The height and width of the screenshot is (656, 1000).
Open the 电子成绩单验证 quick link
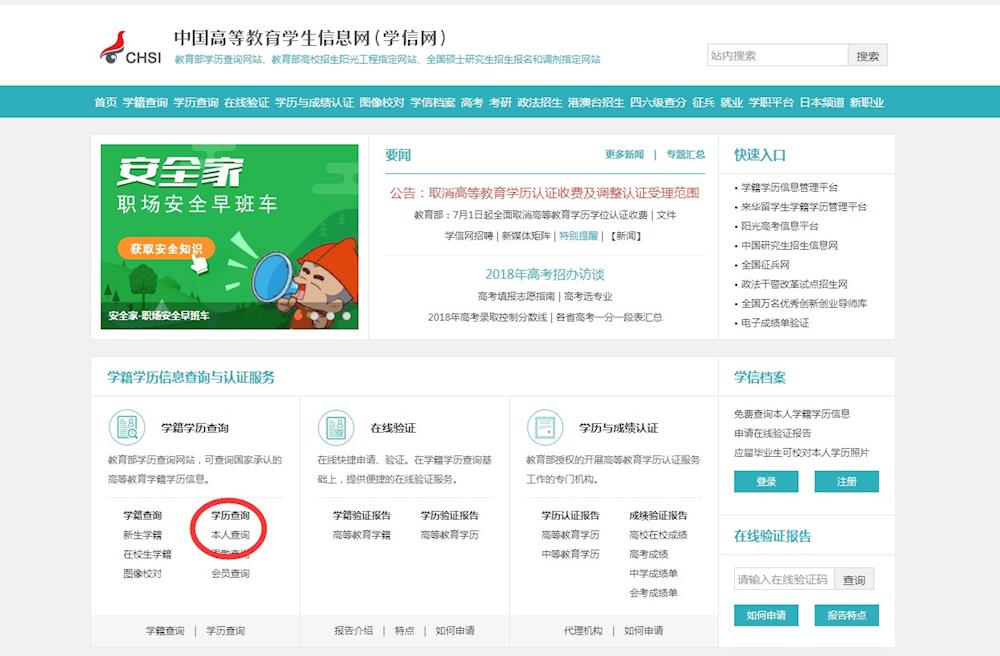(x=775, y=323)
